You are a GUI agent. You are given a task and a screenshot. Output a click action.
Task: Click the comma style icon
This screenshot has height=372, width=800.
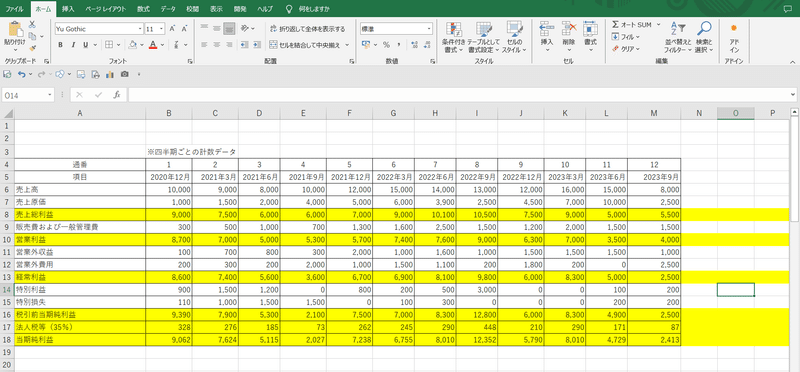(x=398, y=45)
